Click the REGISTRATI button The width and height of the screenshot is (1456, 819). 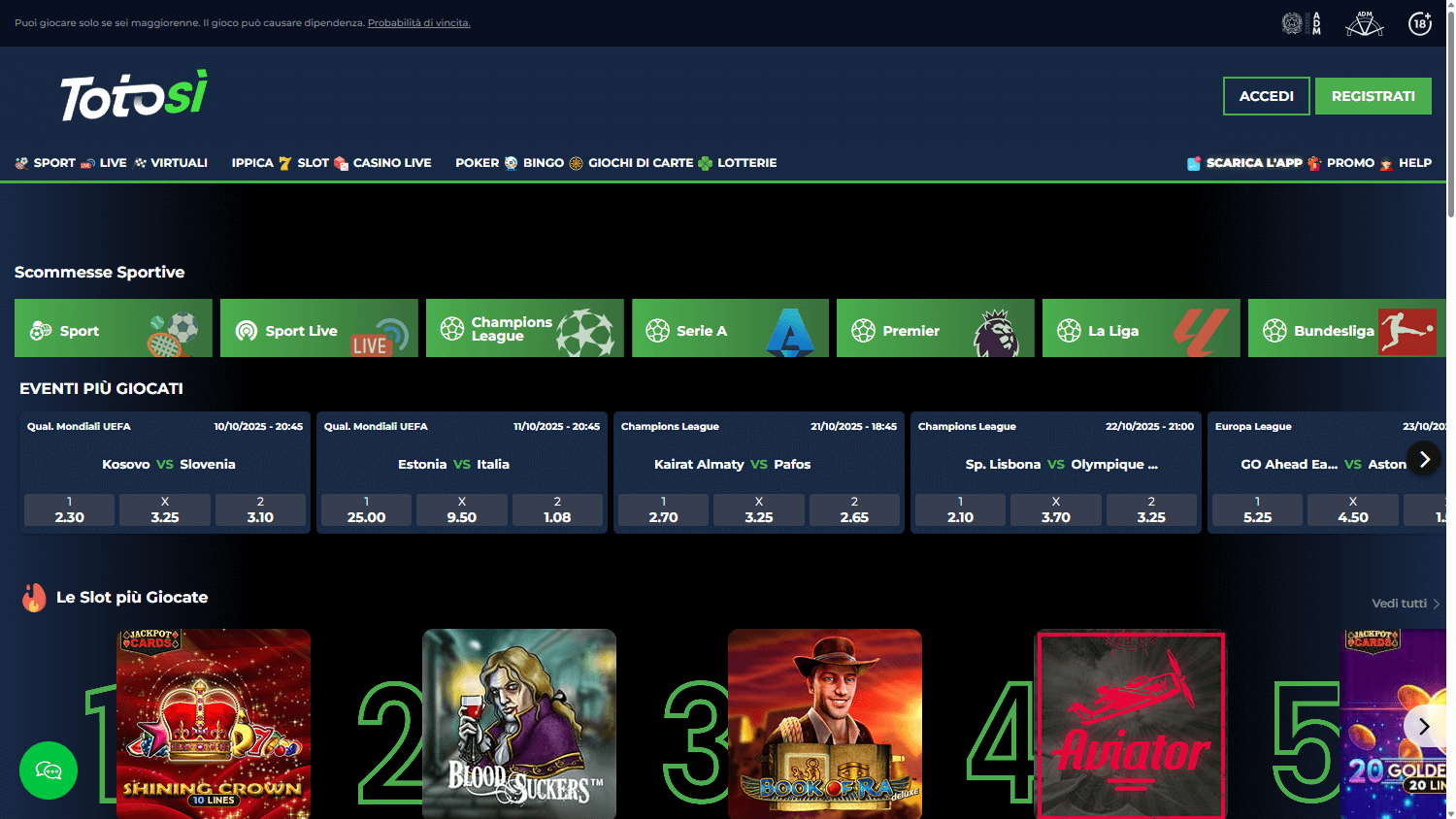[x=1373, y=95]
